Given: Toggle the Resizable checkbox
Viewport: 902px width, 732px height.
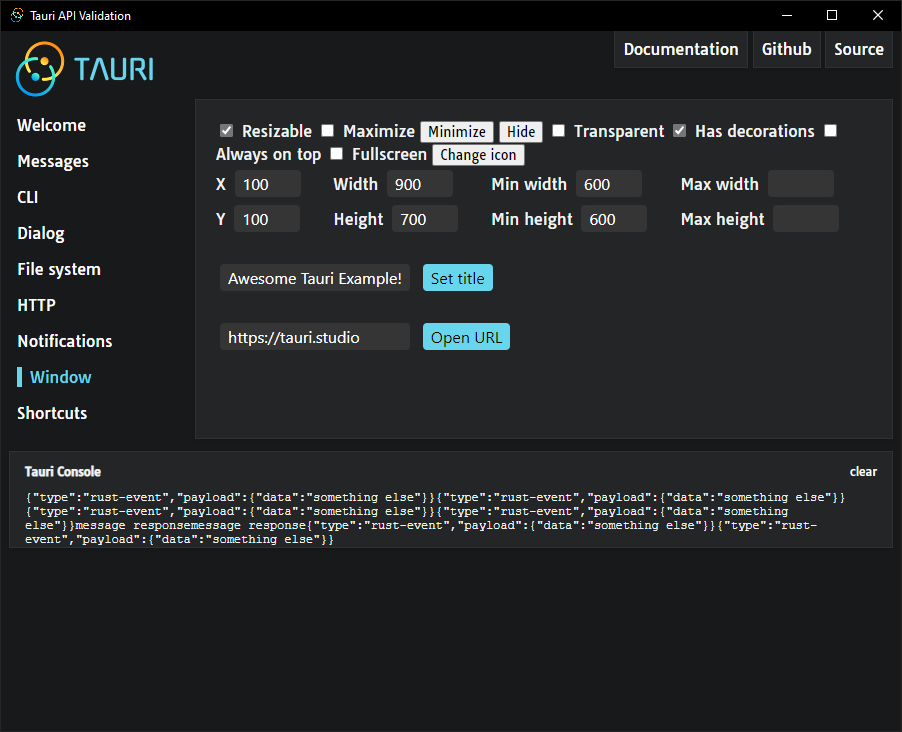Looking at the screenshot, I should pos(227,131).
